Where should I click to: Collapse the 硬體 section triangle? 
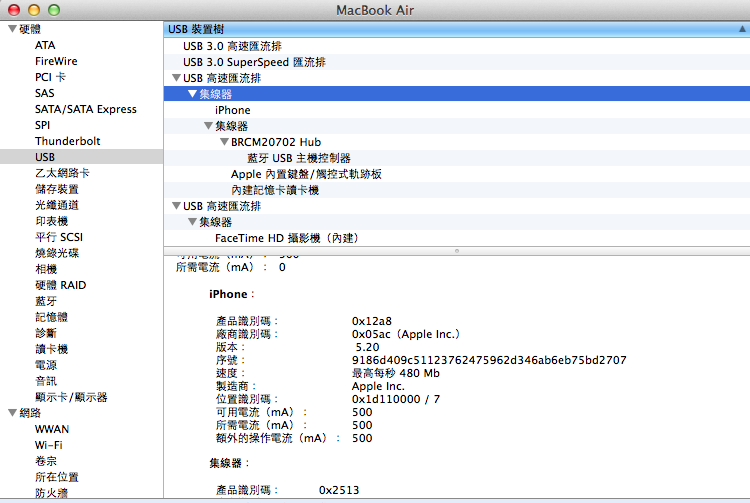(12, 29)
